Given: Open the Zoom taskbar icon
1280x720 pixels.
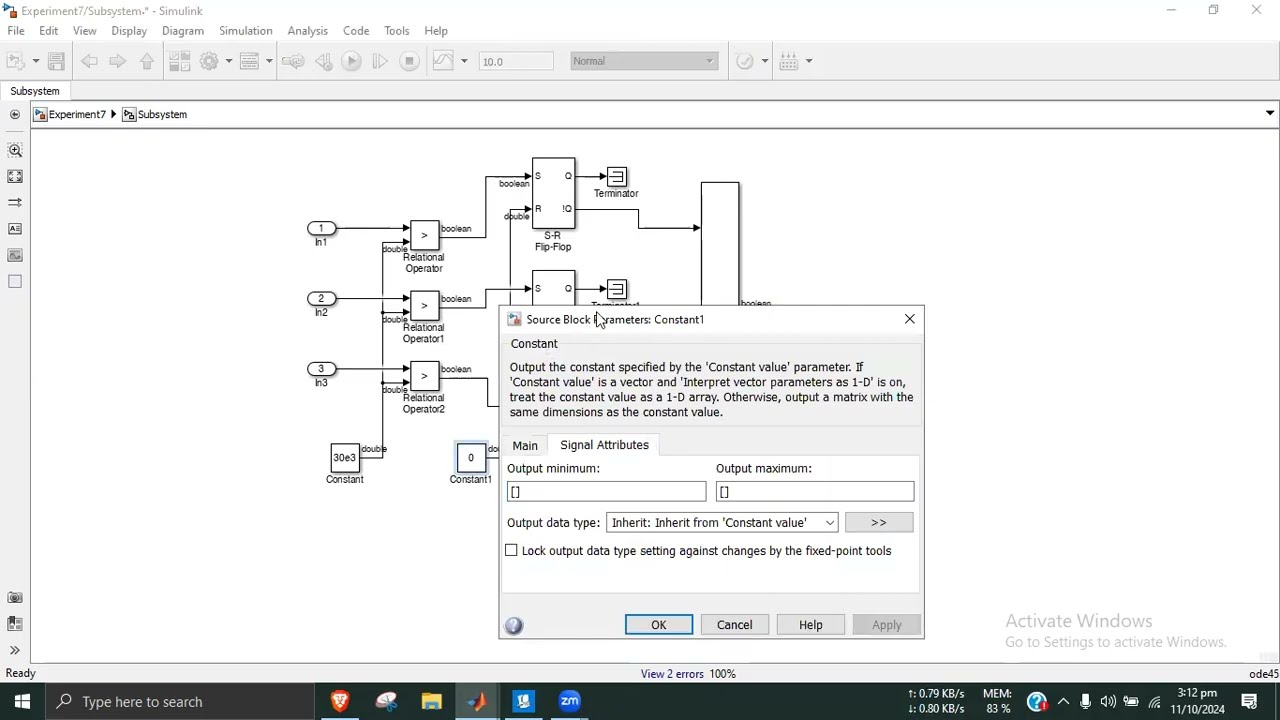Looking at the screenshot, I should point(570,702).
